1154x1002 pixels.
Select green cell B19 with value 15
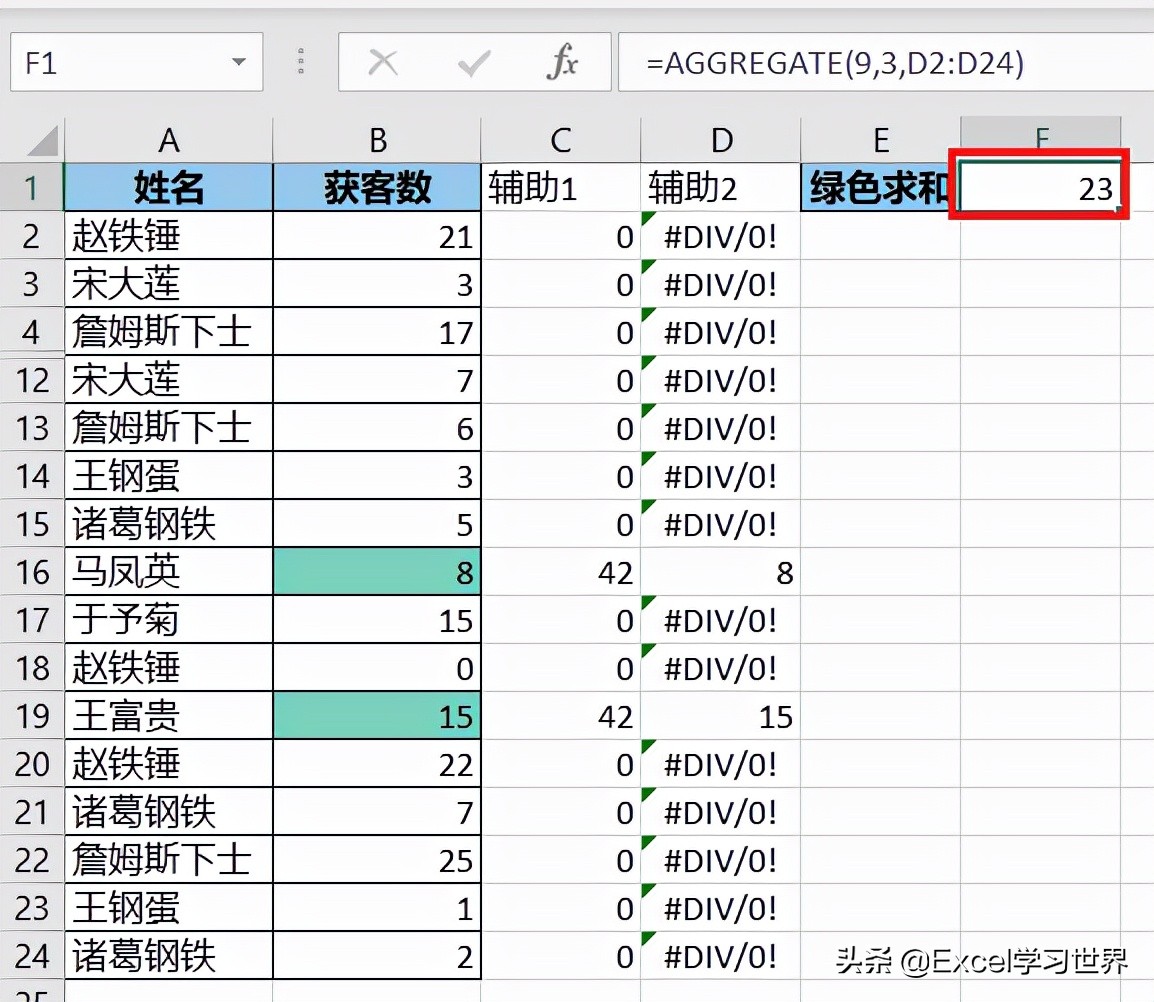(377, 716)
